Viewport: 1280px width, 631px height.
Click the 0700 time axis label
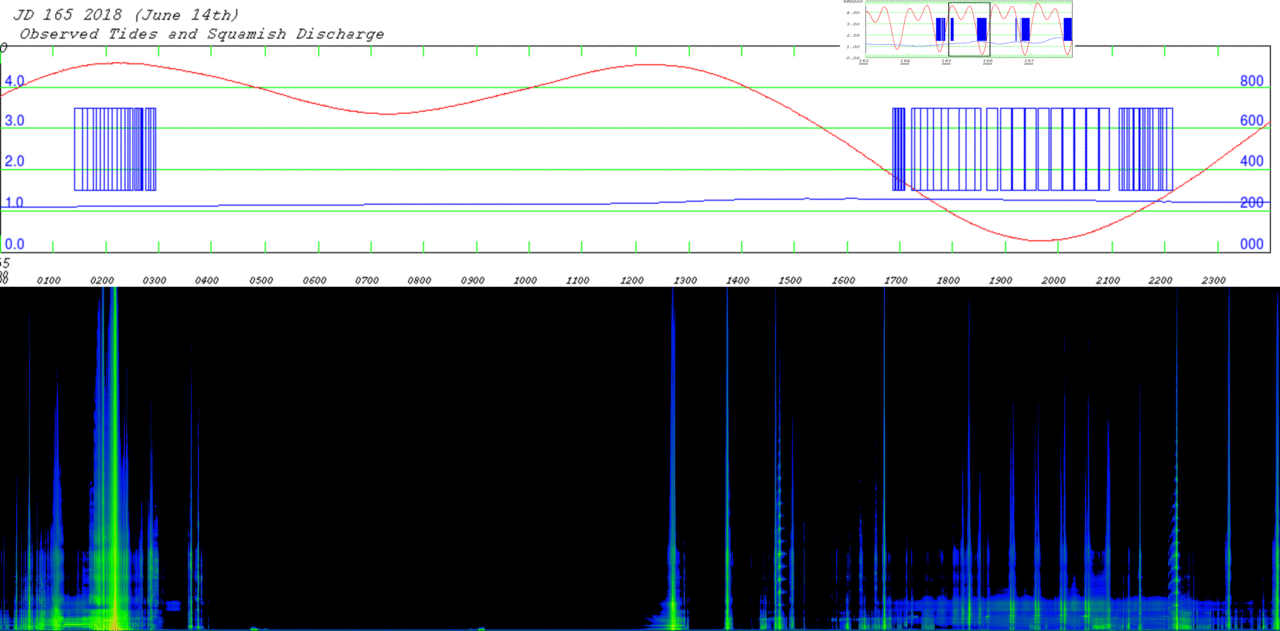366,281
